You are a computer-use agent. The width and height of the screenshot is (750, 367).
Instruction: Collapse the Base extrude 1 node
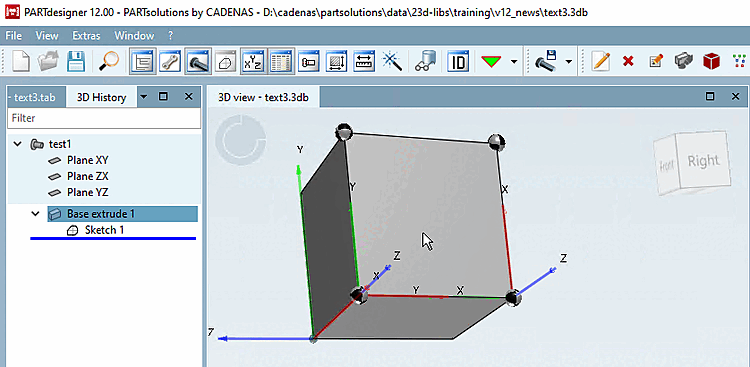point(35,214)
